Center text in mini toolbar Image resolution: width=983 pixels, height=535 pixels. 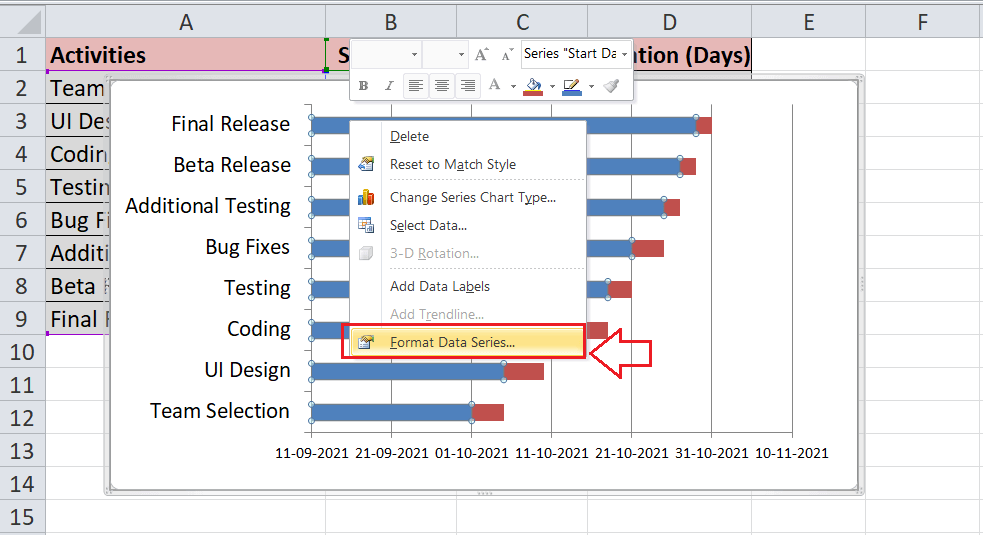pyautogui.click(x=442, y=86)
